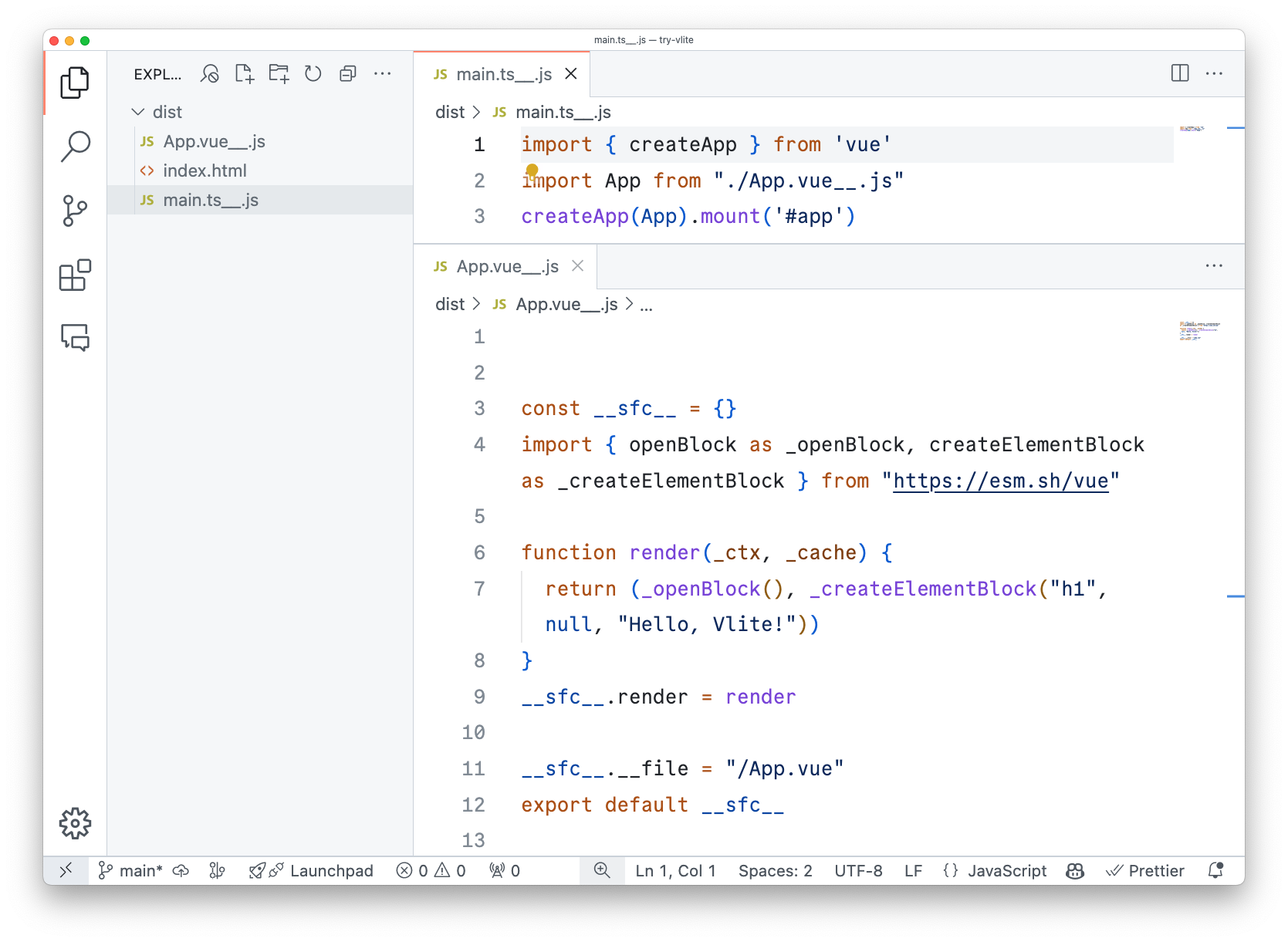Click the commit graph icon in status bar
Viewport: 1288px width, 942px height.
(x=217, y=871)
